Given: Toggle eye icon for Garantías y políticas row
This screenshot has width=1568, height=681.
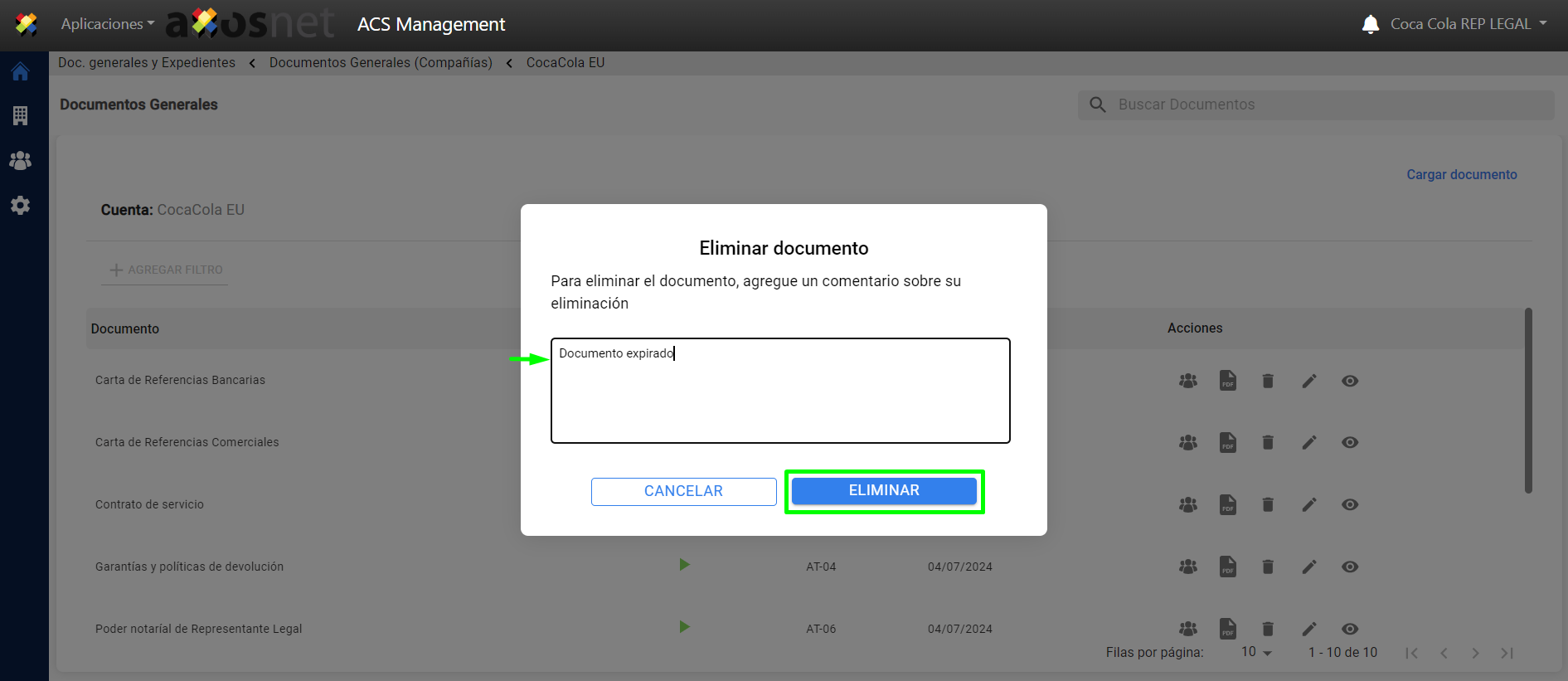Looking at the screenshot, I should click(1349, 567).
